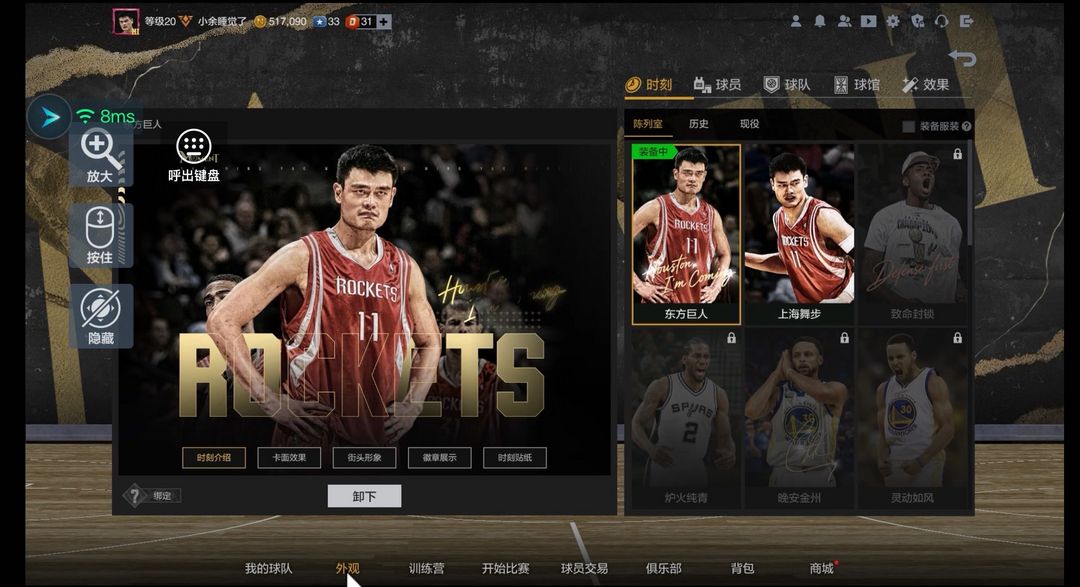
Task: Select the locked 炉火纯青 card
Action: 686,419
